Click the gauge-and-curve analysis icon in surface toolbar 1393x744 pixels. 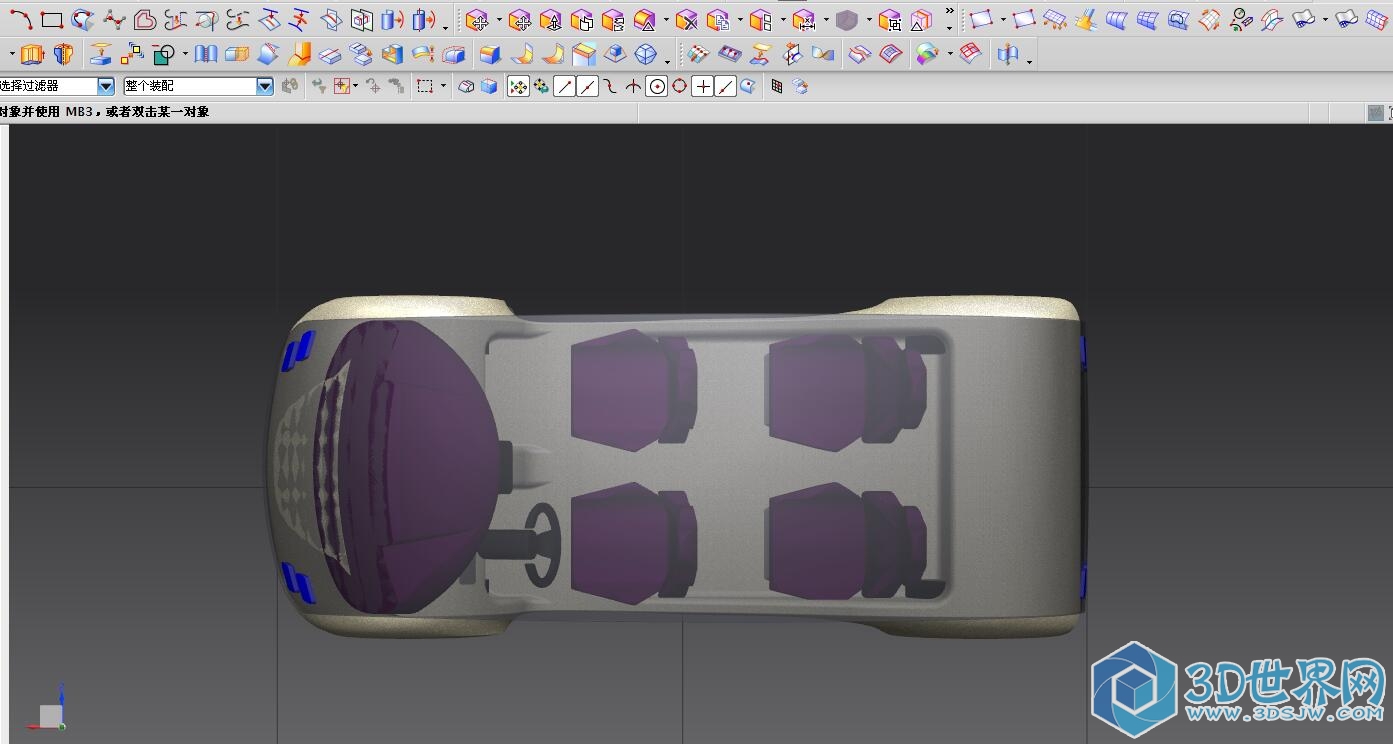pyautogui.click(x=1241, y=20)
